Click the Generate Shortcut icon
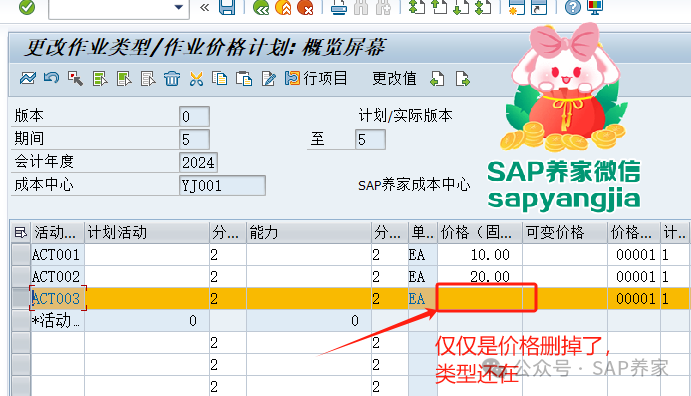This screenshot has height=396, width=691. 539,7
